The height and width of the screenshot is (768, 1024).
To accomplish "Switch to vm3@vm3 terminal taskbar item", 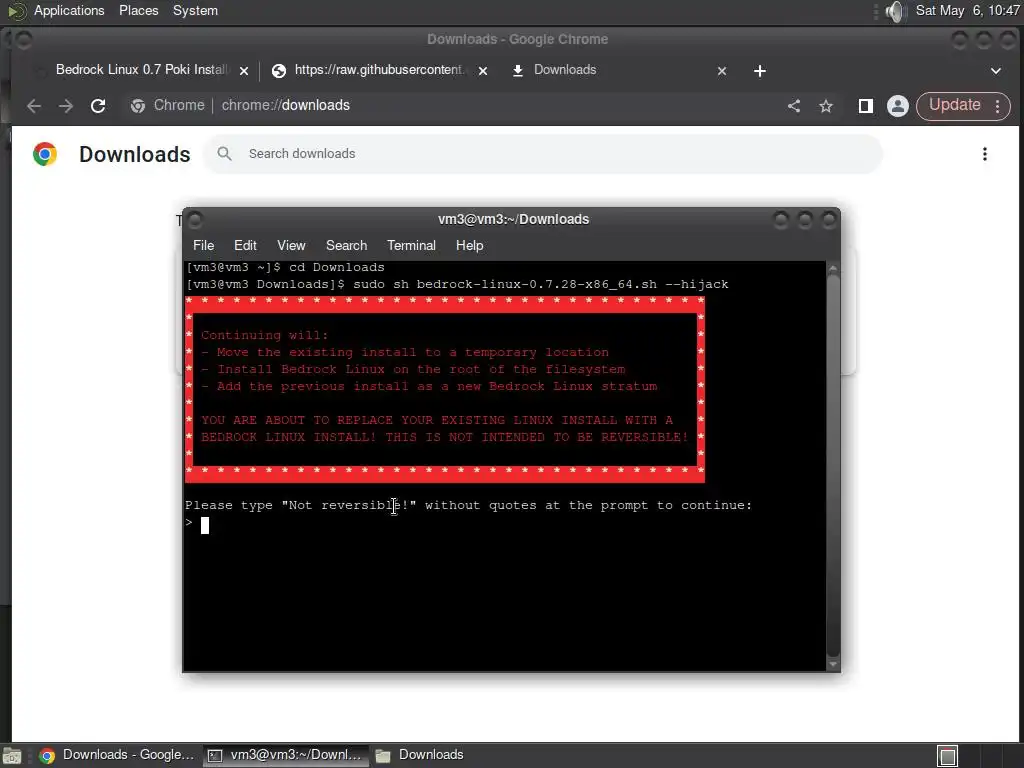I will click(x=285, y=755).
